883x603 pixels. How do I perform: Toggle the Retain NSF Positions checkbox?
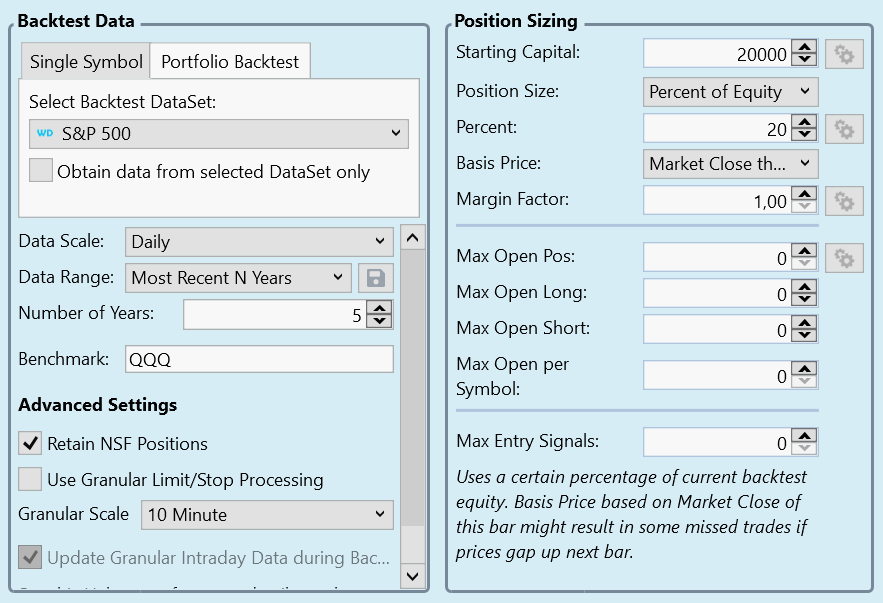tap(31, 443)
